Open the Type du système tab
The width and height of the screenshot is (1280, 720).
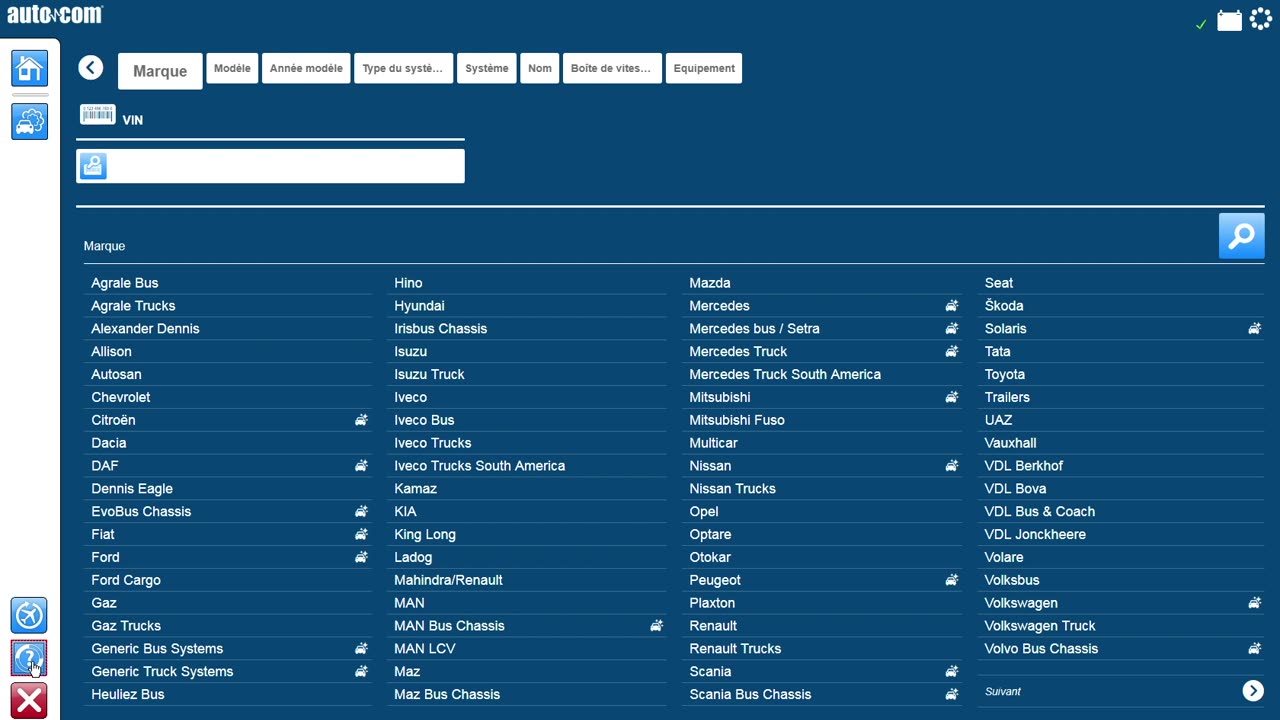pyautogui.click(x=403, y=68)
